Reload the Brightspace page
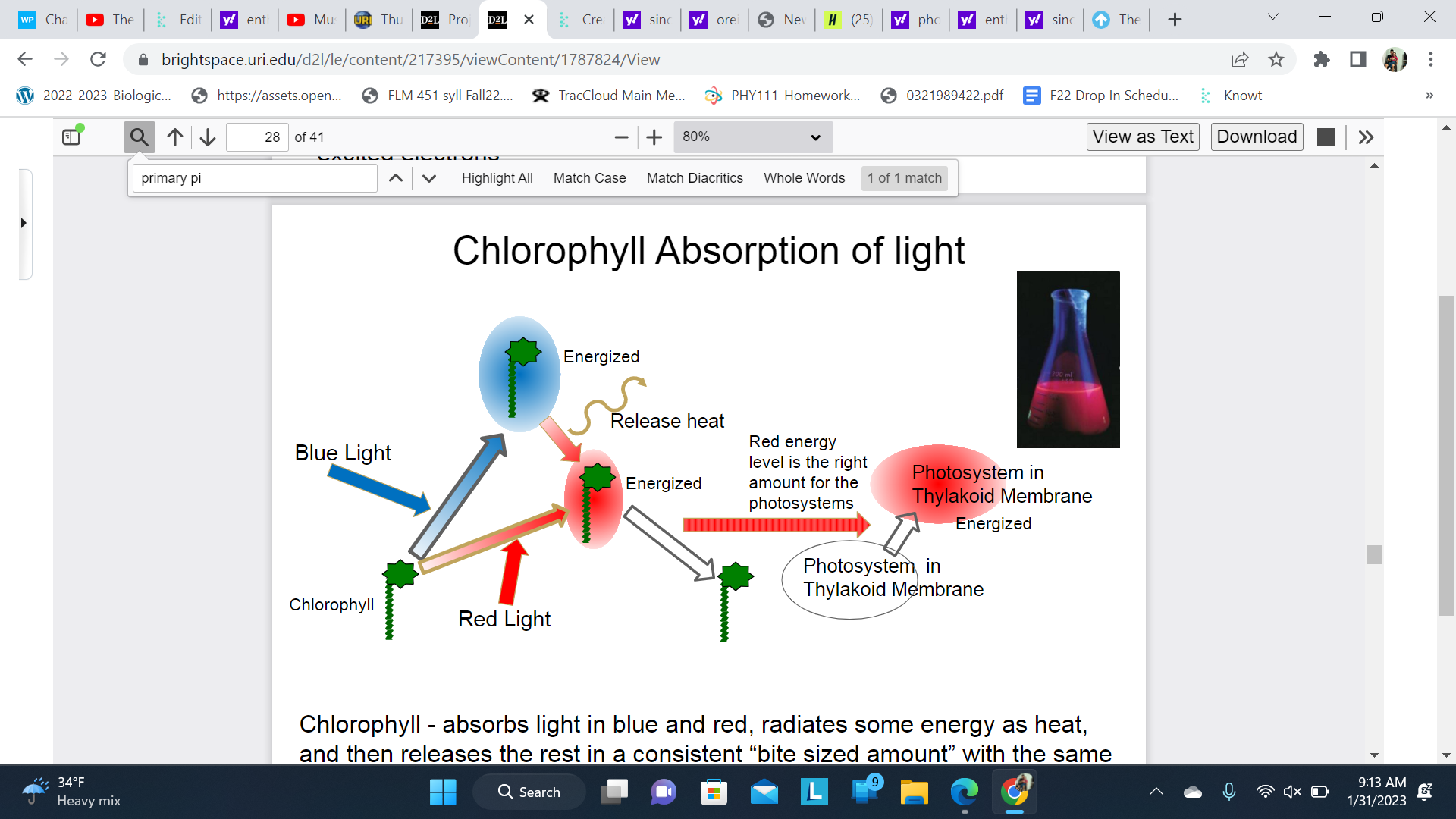The width and height of the screenshot is (1456, 819). point(98,59)
